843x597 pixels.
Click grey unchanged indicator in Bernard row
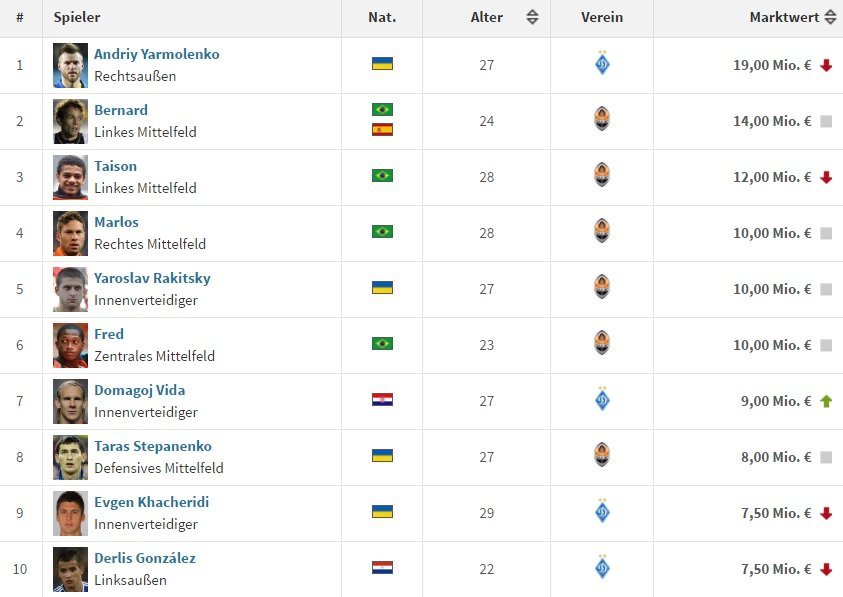pos(826,121)
